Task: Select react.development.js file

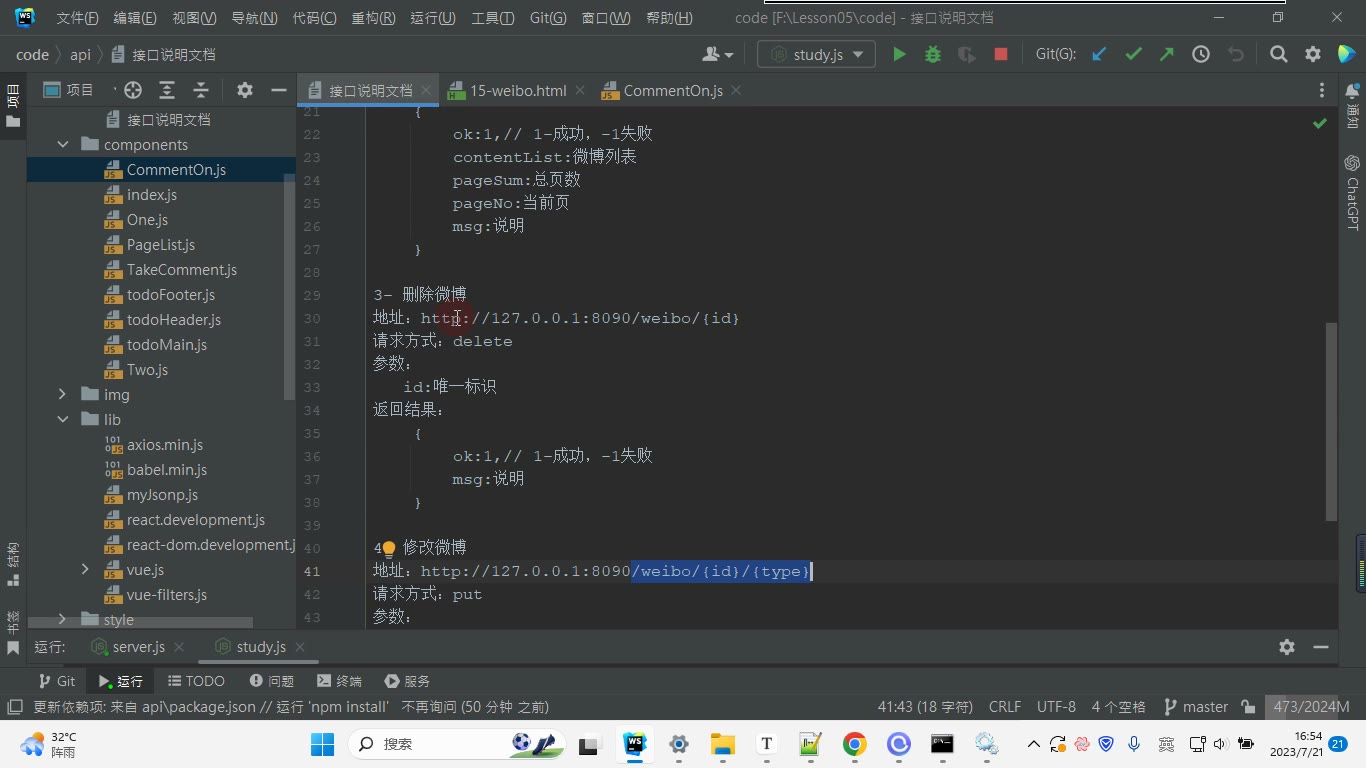Action: pyautogui.click(x=195, y=520)
